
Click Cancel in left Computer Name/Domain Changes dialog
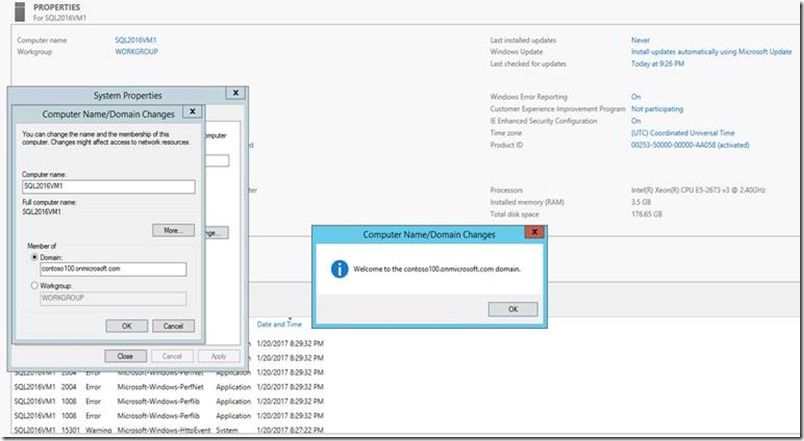173,326
